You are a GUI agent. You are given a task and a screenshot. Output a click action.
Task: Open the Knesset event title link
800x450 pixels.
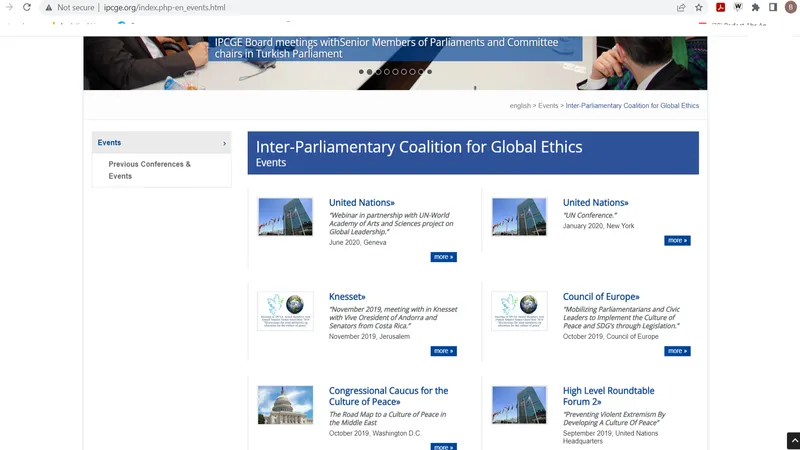[347, 296]
